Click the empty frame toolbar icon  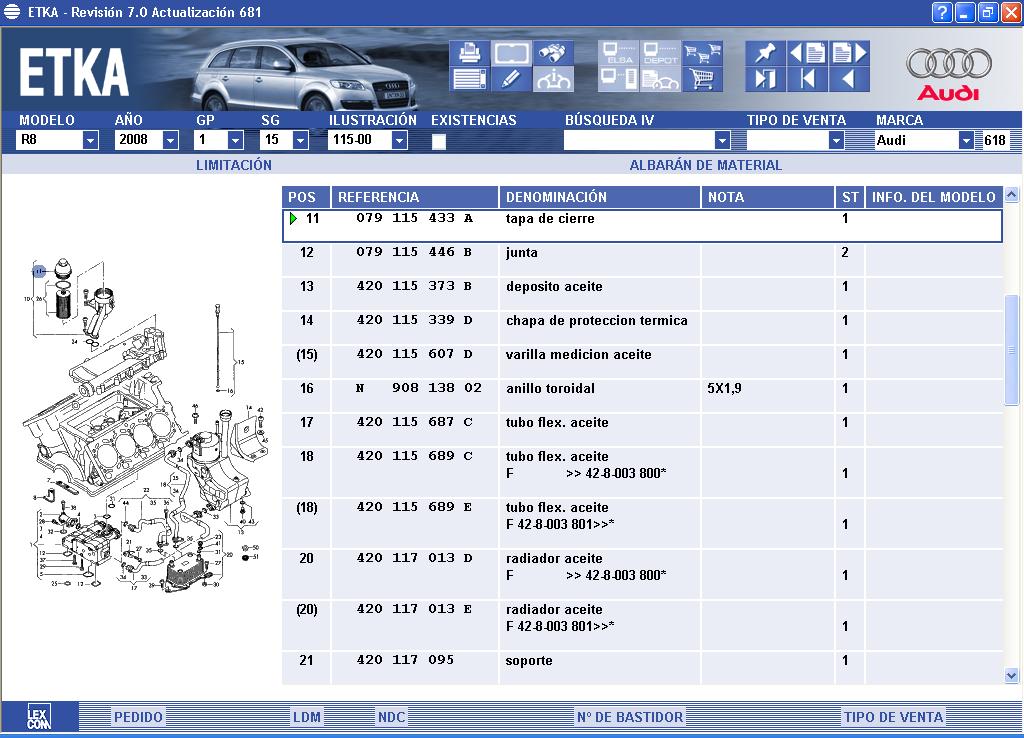click(511, 52)
